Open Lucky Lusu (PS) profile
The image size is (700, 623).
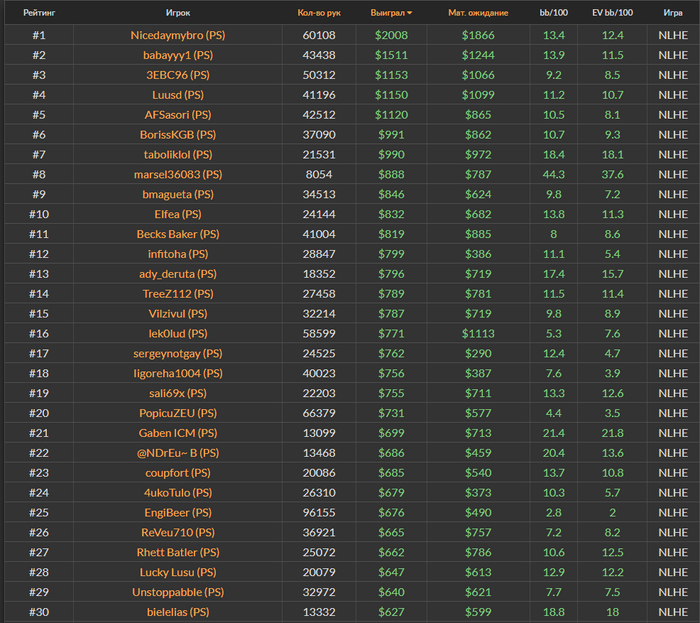click(178, 572)
